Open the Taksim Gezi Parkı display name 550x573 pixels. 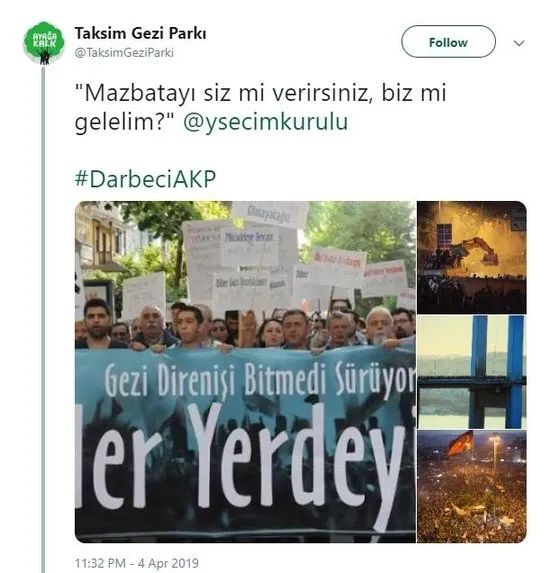click(x=140, y=34)
